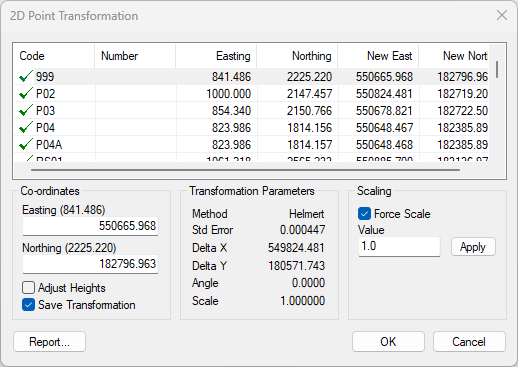
Task: Close the 2D Point Transformation dialog
Action: [502, 15]
